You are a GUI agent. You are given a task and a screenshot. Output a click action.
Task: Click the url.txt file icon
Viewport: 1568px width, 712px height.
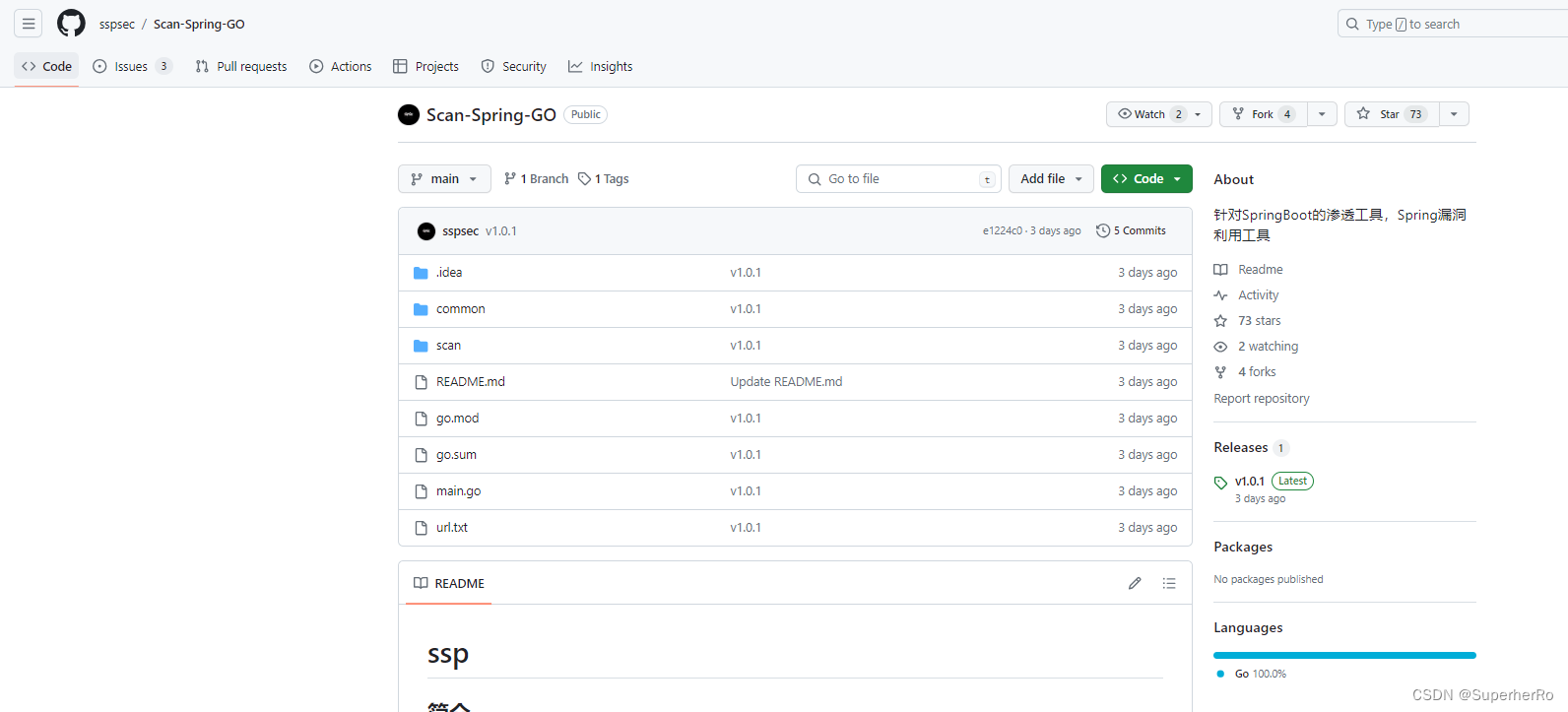(421, 528)
